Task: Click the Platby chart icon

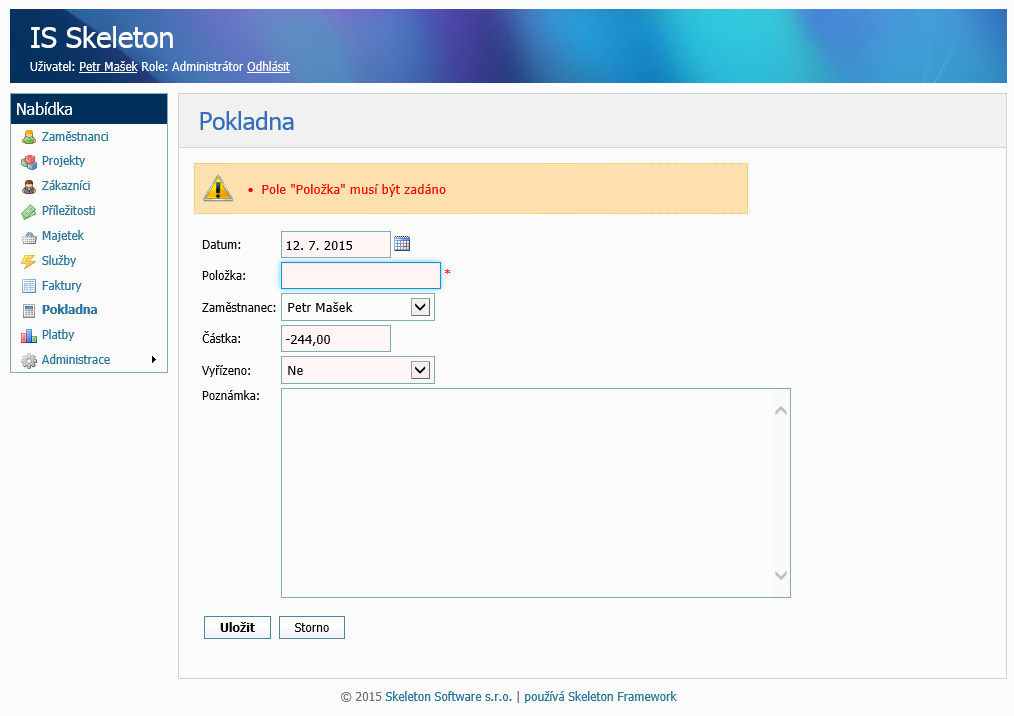Action: [x=29, y=336]
